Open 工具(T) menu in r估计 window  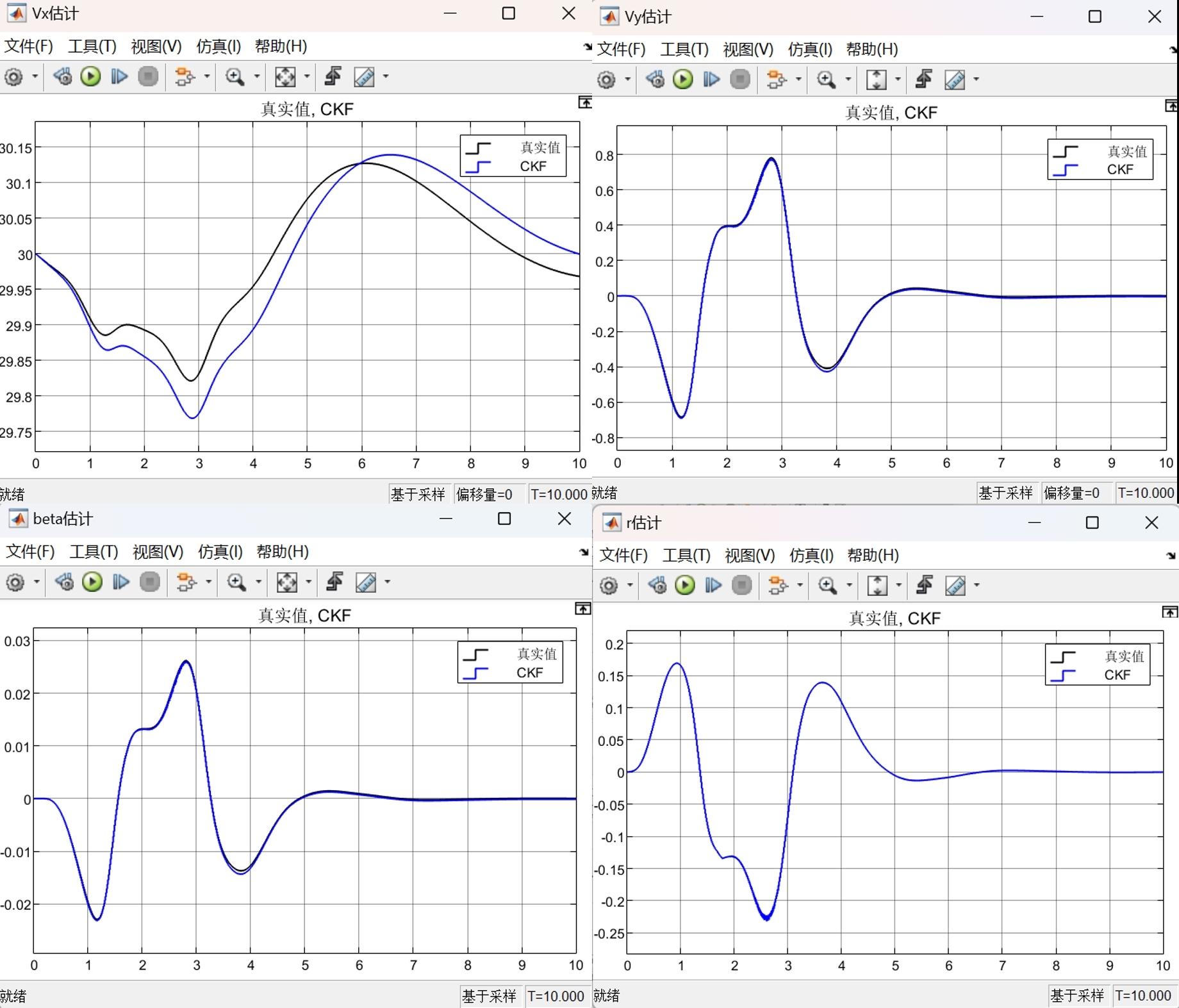click(686, 555)
